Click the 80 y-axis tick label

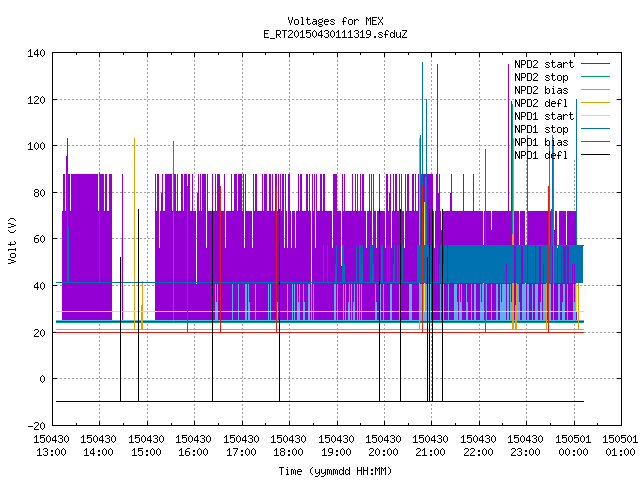click(x=40, y=193)
